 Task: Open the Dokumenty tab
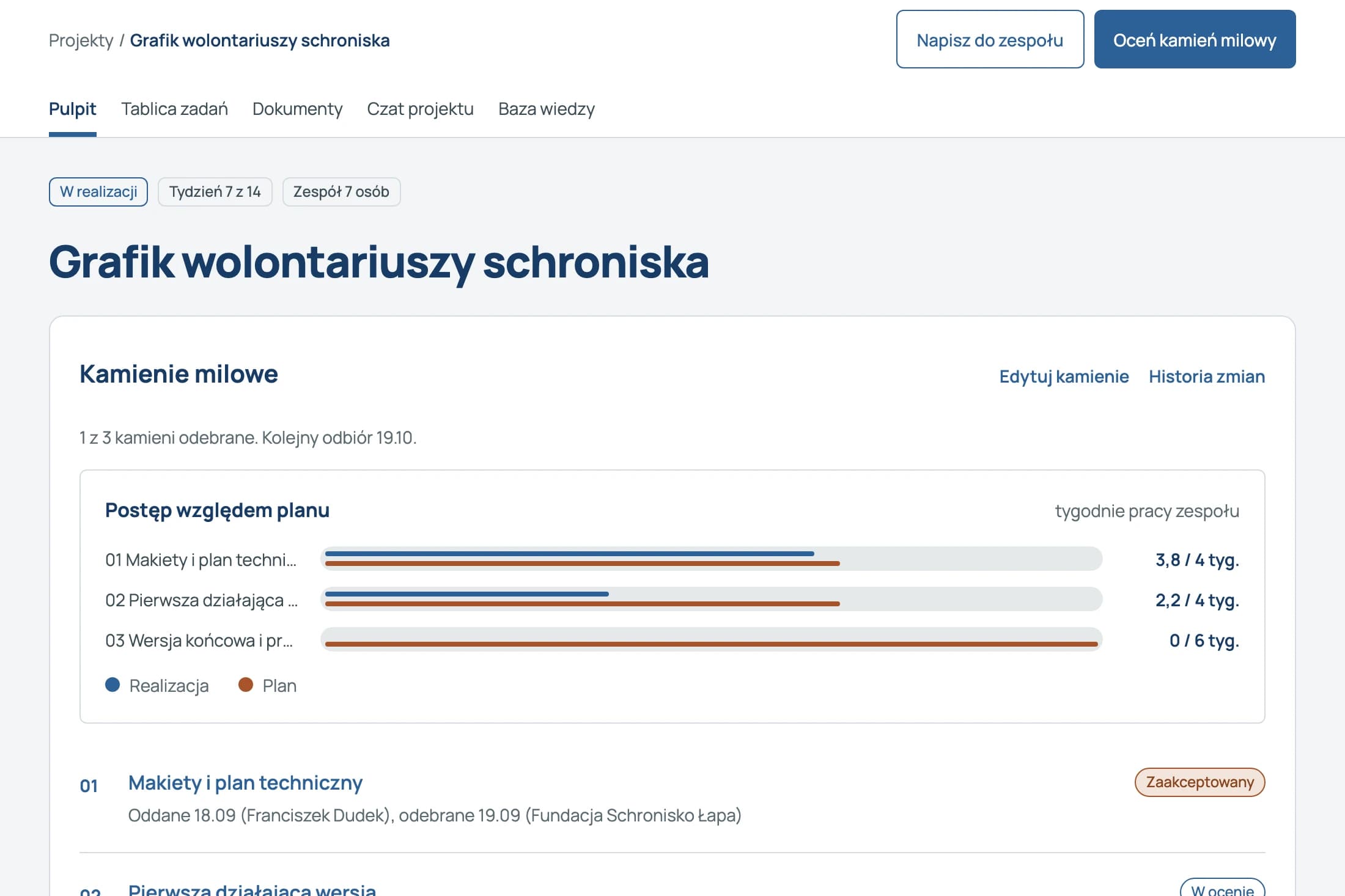(297, 109)
